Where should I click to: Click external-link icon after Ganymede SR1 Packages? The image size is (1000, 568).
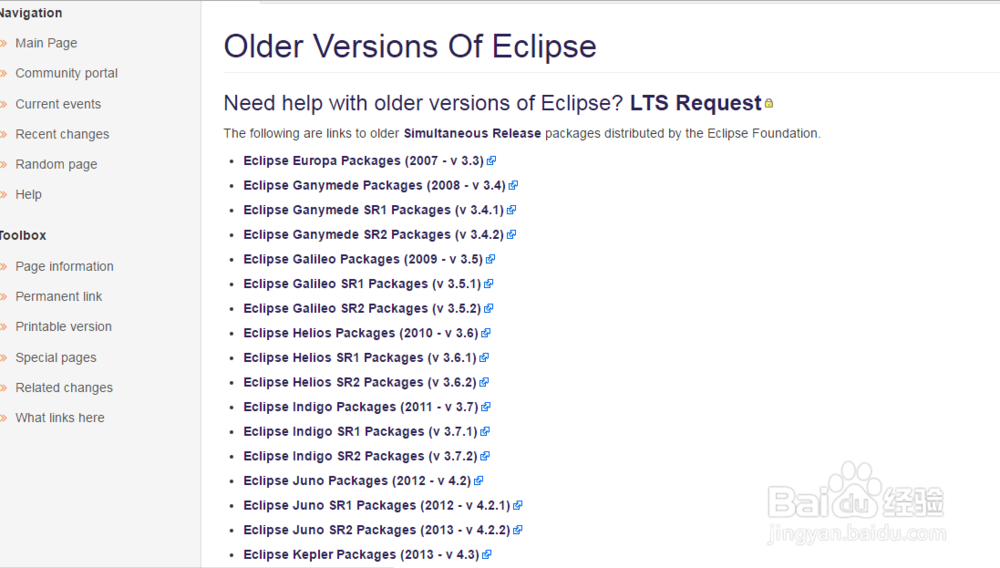click(x=511, y=210)
